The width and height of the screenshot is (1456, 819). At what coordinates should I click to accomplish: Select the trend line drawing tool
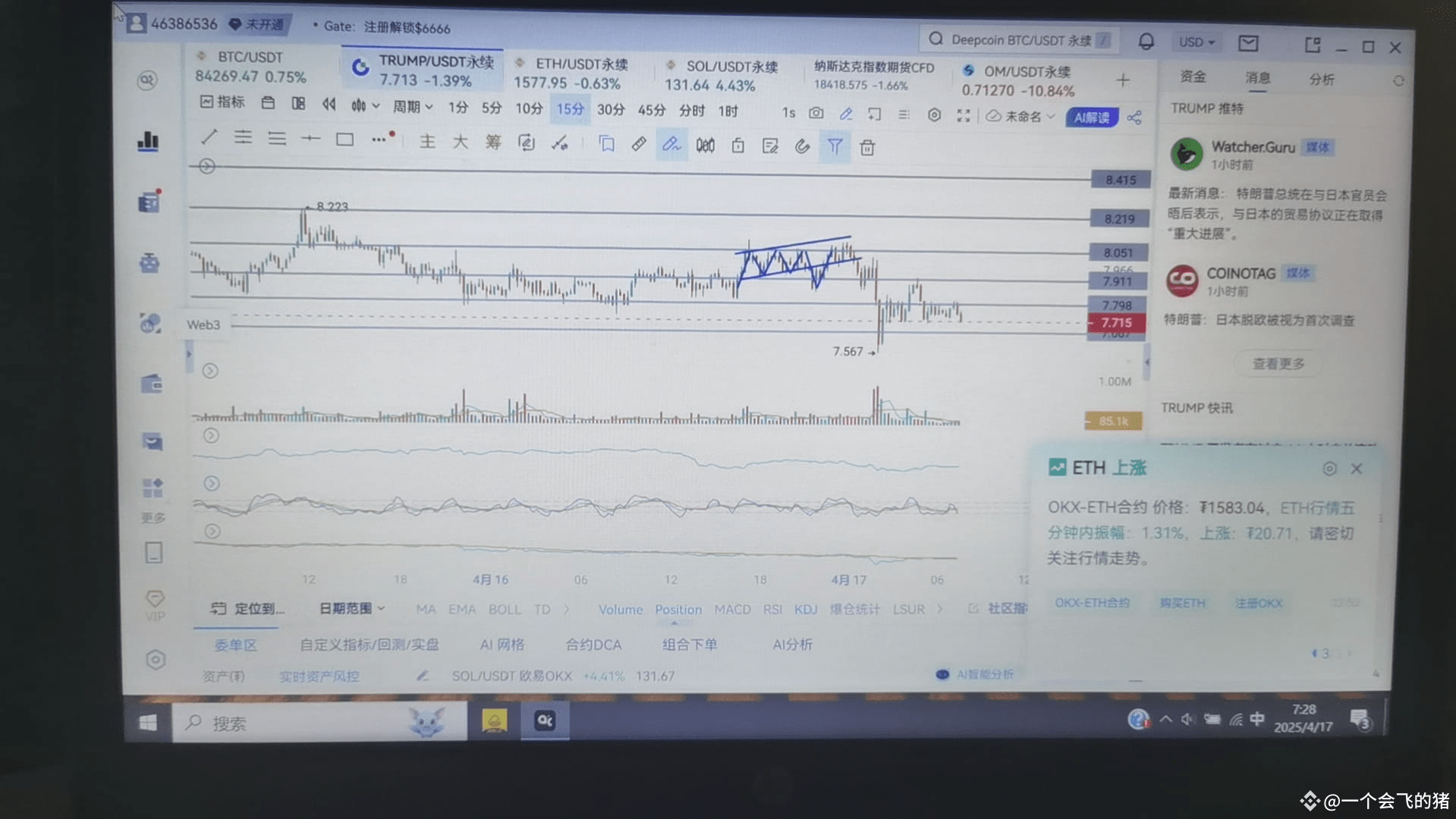[x=209, y=139]
